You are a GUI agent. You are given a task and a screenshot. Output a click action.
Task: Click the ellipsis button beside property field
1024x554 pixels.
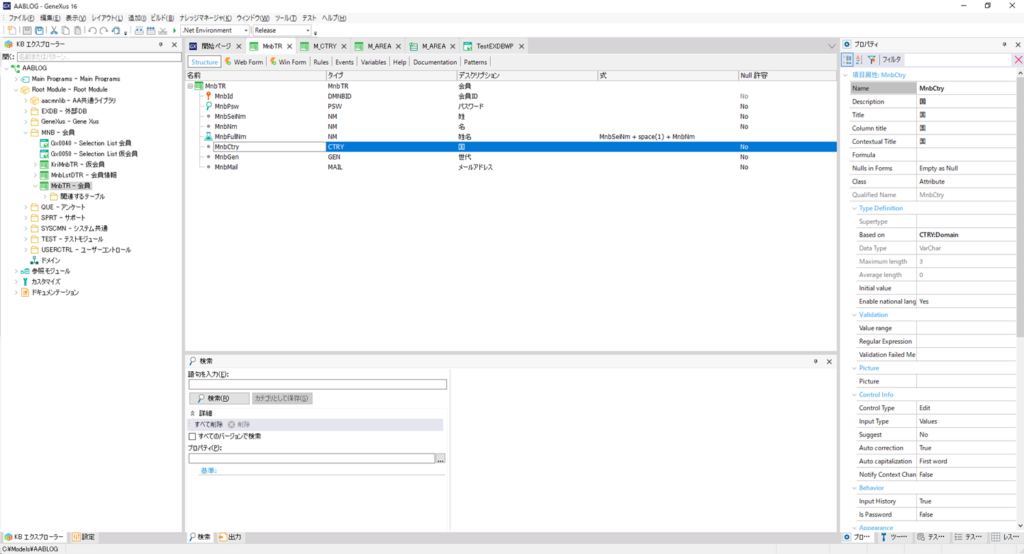point(440,459)
